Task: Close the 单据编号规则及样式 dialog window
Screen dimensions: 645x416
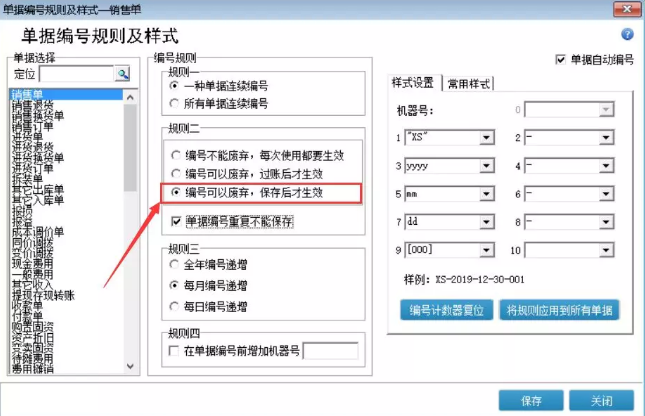Action: (x=626, y=9)
